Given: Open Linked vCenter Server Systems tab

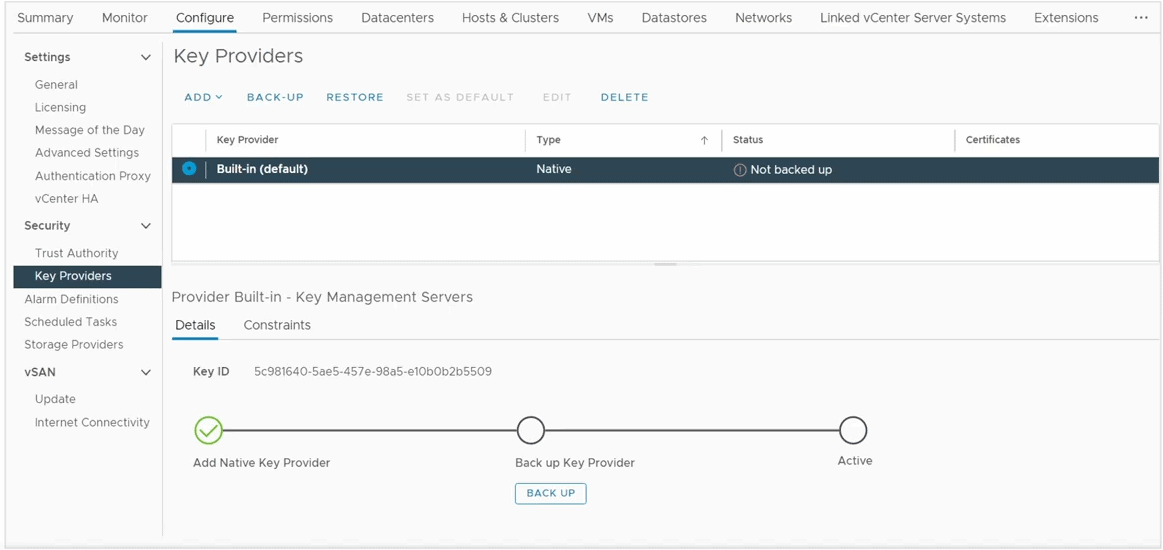Looking at the screenshot, I should tap(913, 18).
